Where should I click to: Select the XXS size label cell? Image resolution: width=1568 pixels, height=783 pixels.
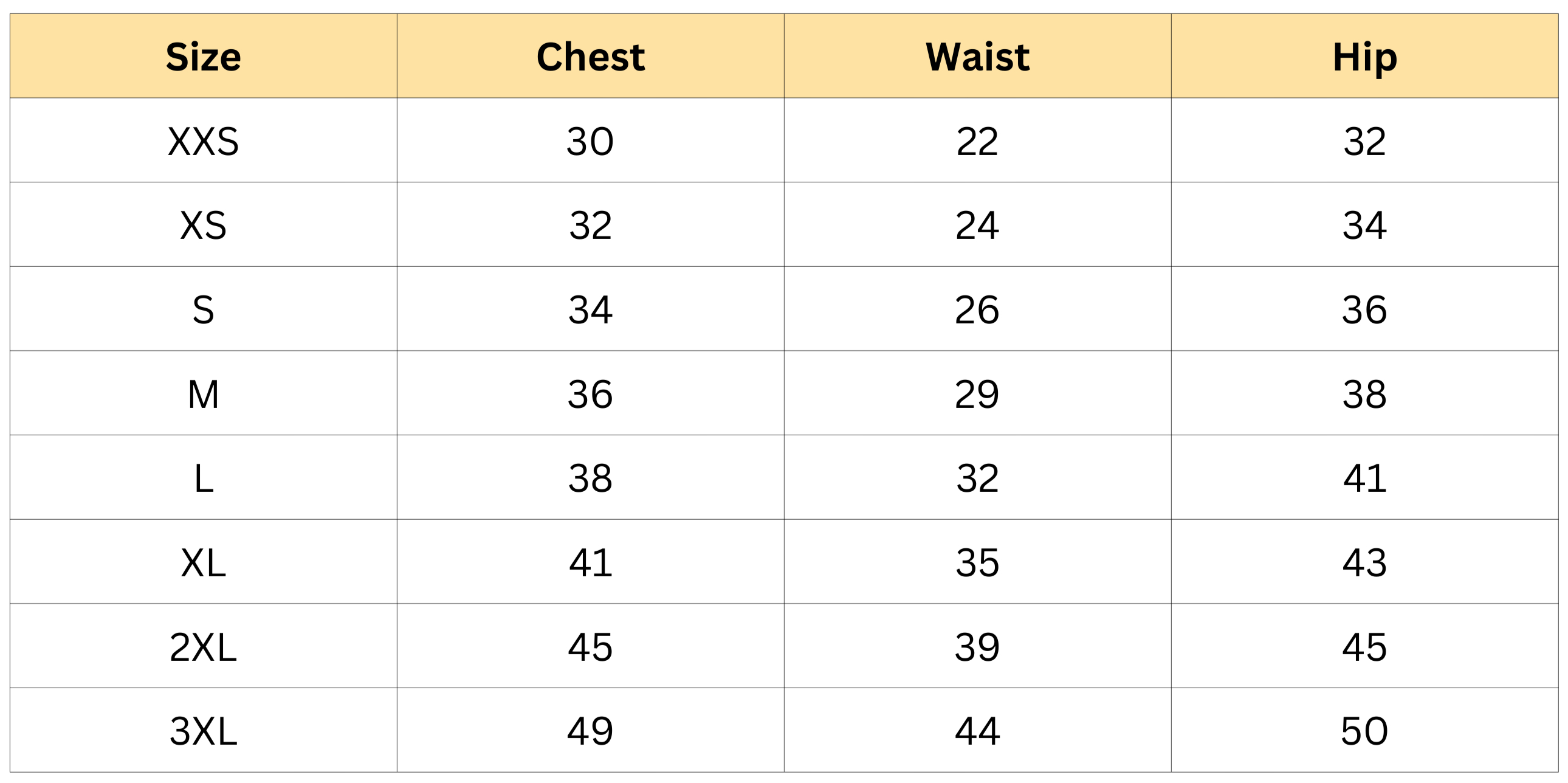tap(204, 141)
